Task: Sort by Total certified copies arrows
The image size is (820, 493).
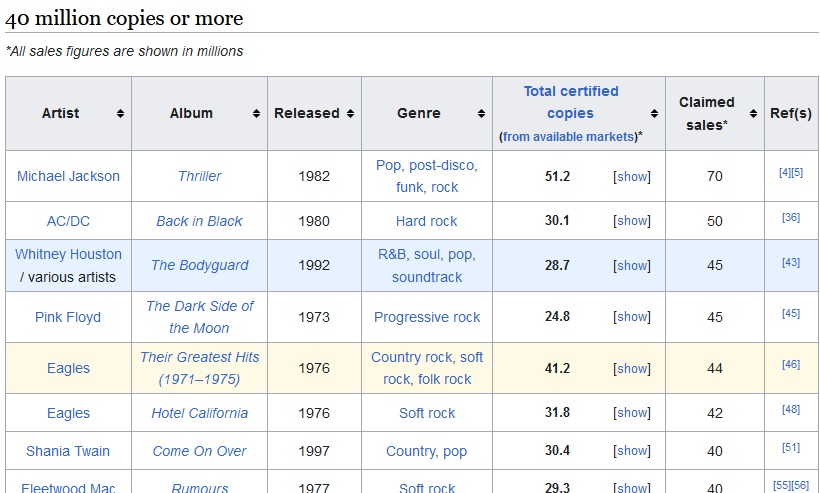Action: coord(654,113)
